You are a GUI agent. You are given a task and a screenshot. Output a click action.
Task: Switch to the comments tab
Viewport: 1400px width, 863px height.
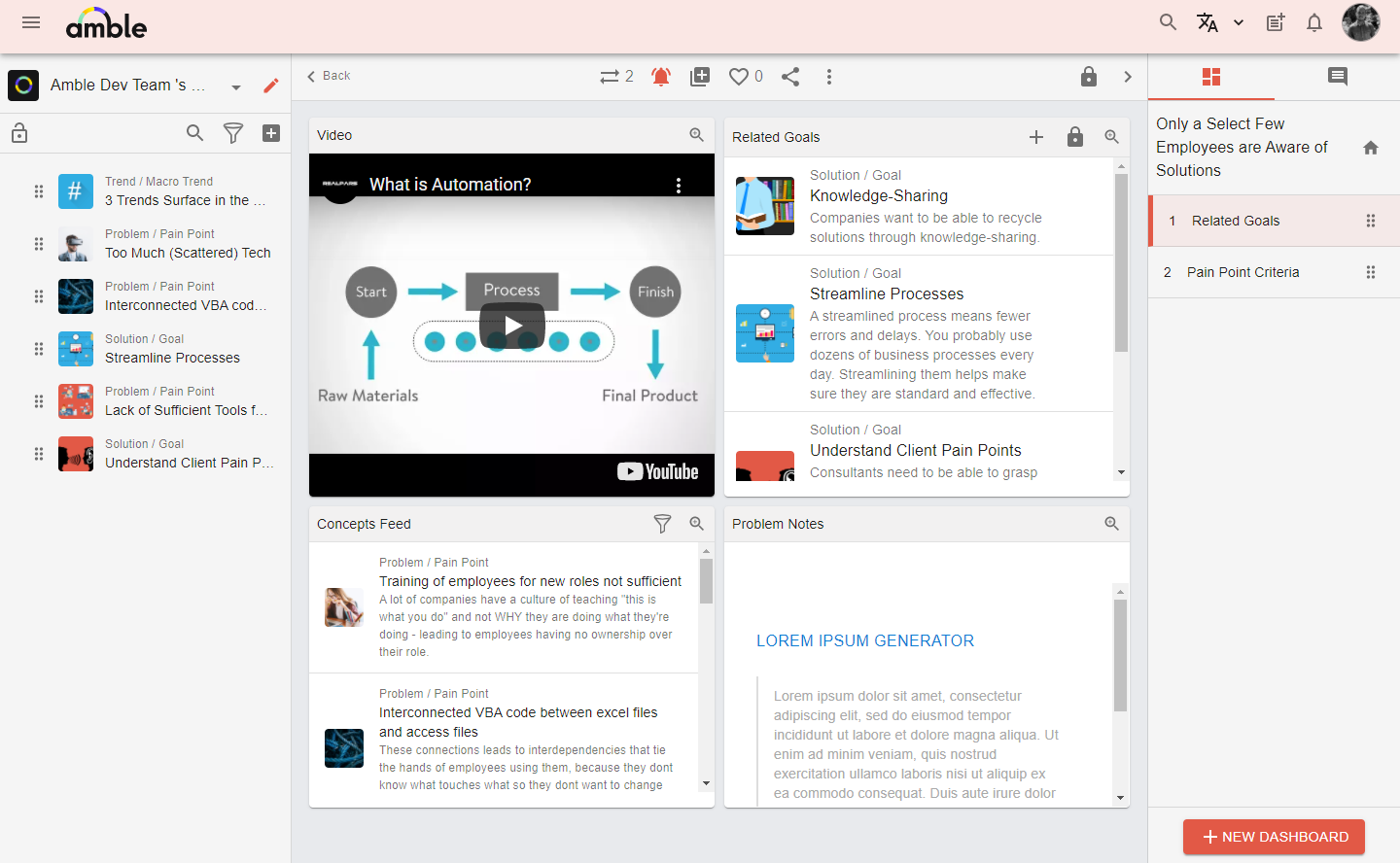coord(1338,77)
